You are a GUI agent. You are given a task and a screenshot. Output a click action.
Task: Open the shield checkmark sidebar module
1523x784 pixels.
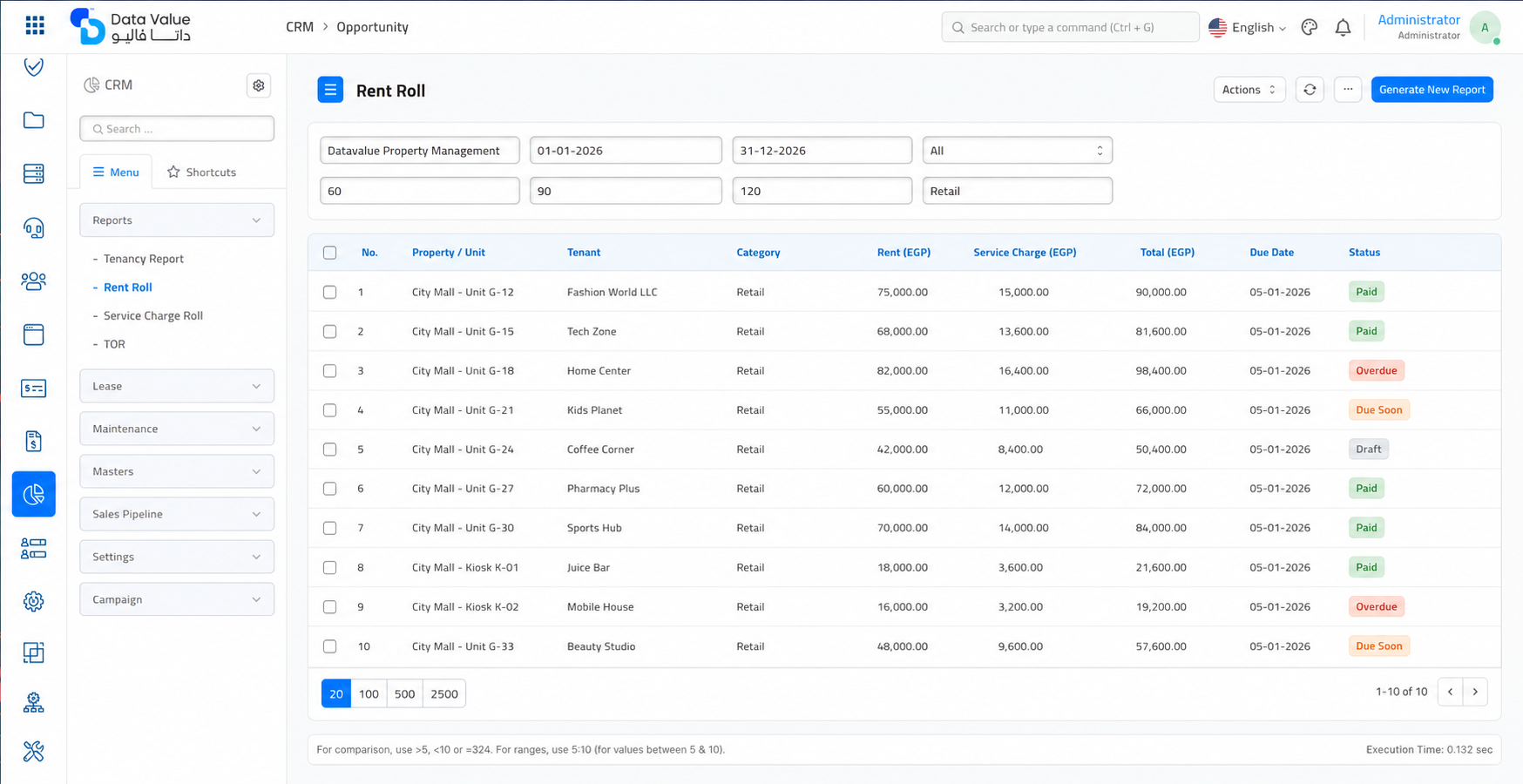point(34,67)
